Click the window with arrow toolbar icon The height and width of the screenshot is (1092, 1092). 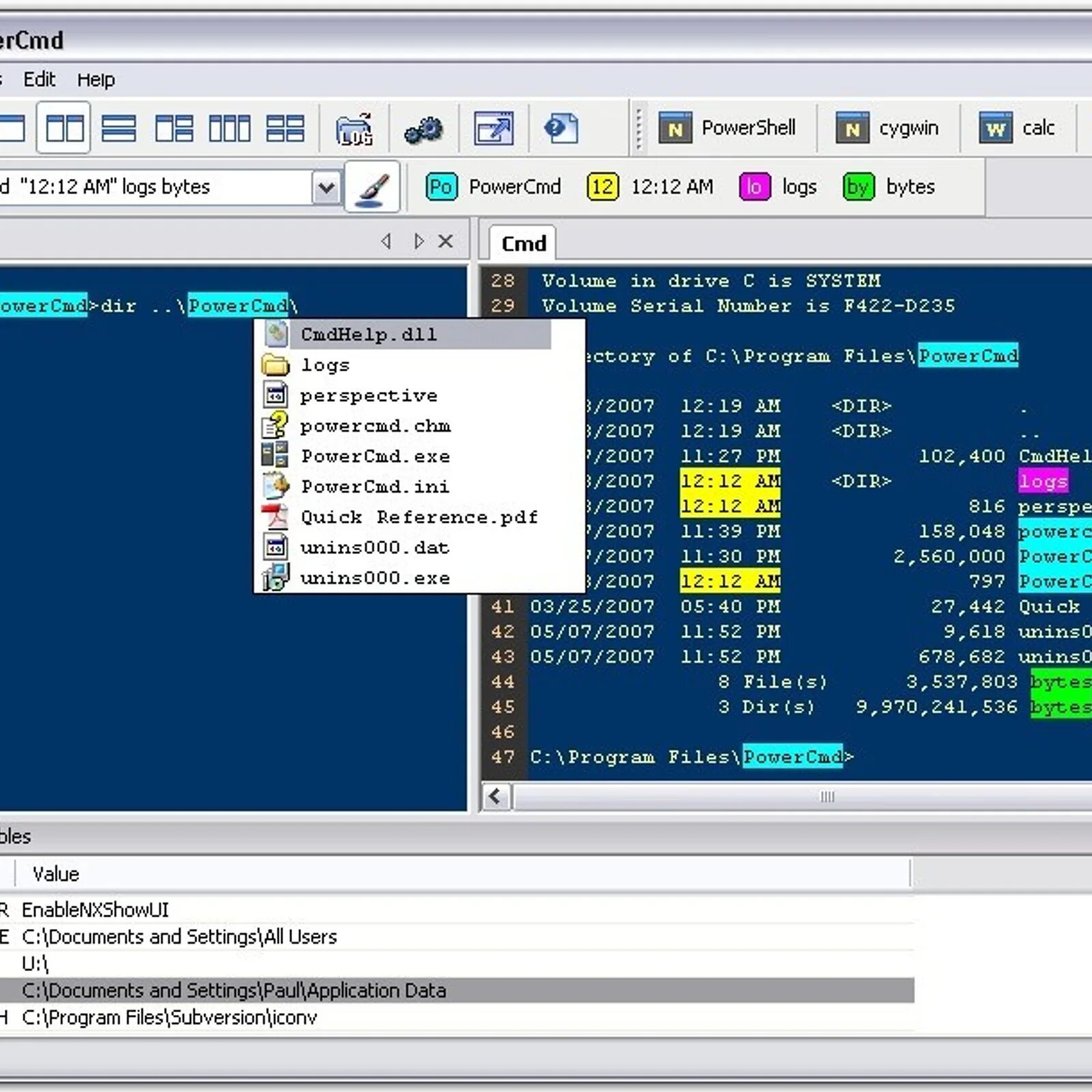pyautogui.click(x=493, y=128)
